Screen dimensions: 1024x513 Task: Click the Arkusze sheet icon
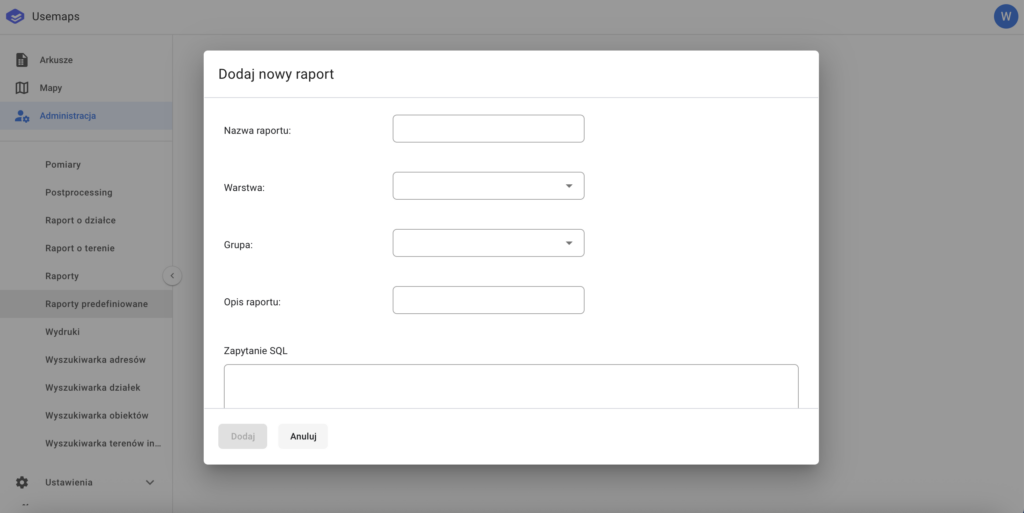[x=22, y=60]
